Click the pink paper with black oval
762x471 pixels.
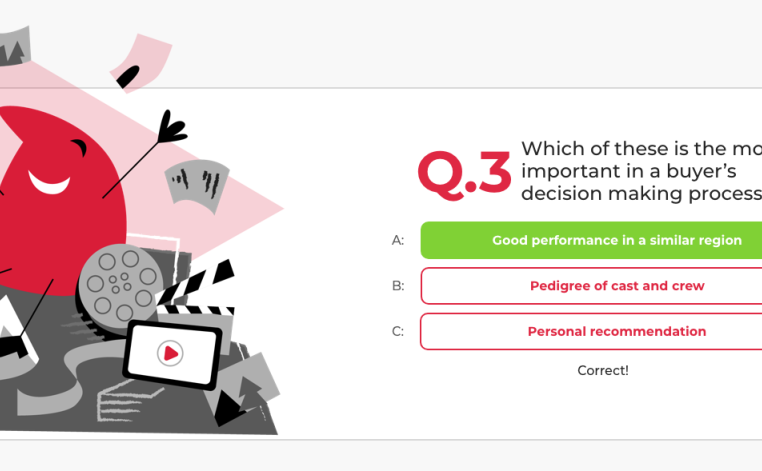pyautogui.click(x=141, y=63)
